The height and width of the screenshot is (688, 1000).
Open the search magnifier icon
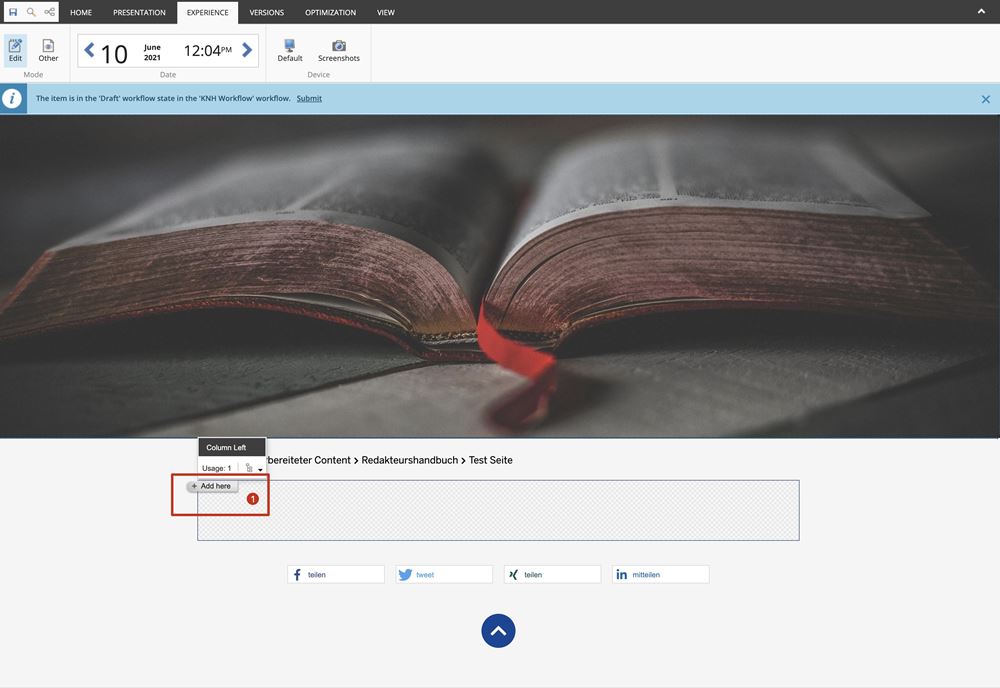(x=31, y=12)
